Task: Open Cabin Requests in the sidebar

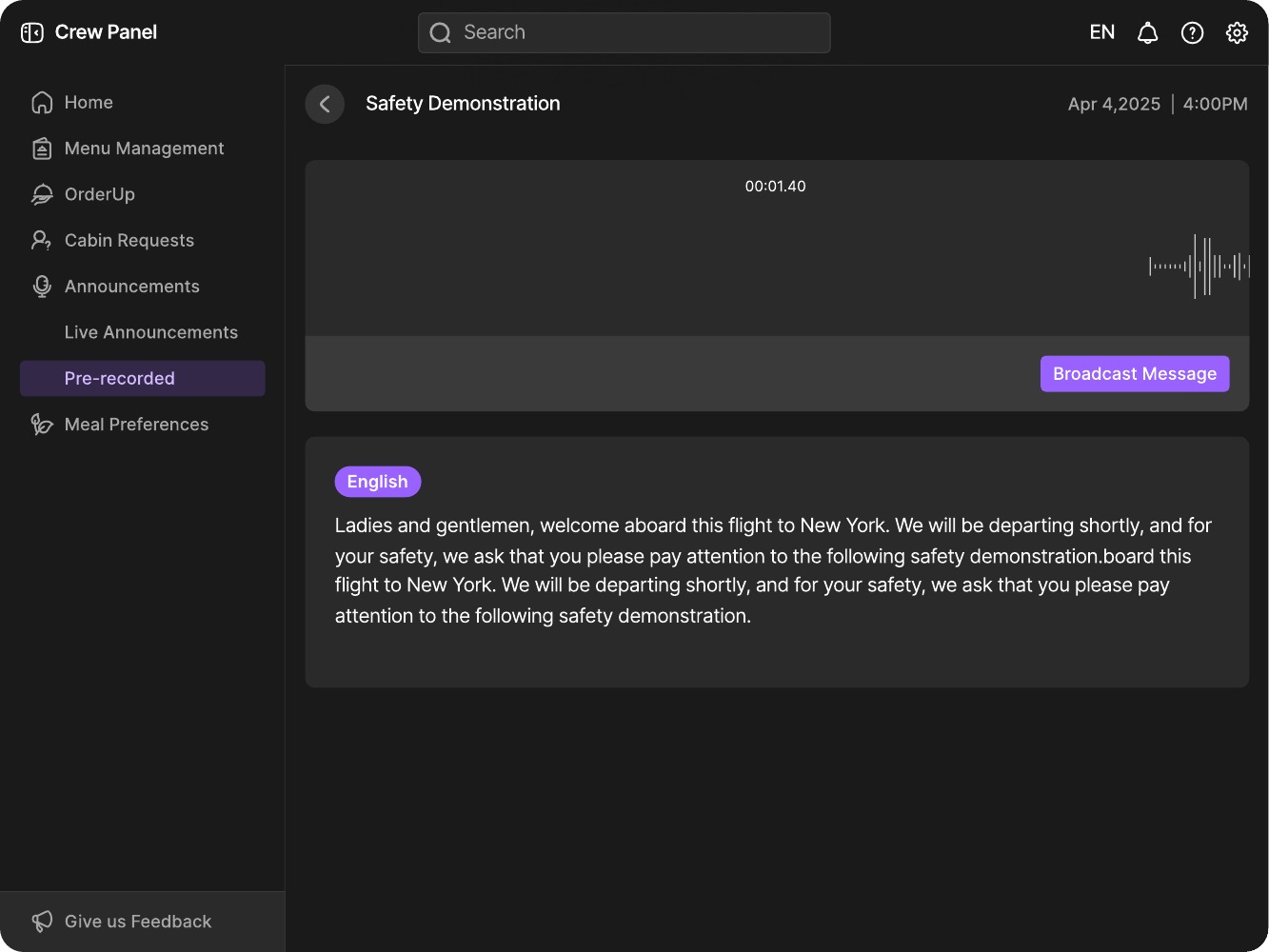Action: (x=143, y=240)
